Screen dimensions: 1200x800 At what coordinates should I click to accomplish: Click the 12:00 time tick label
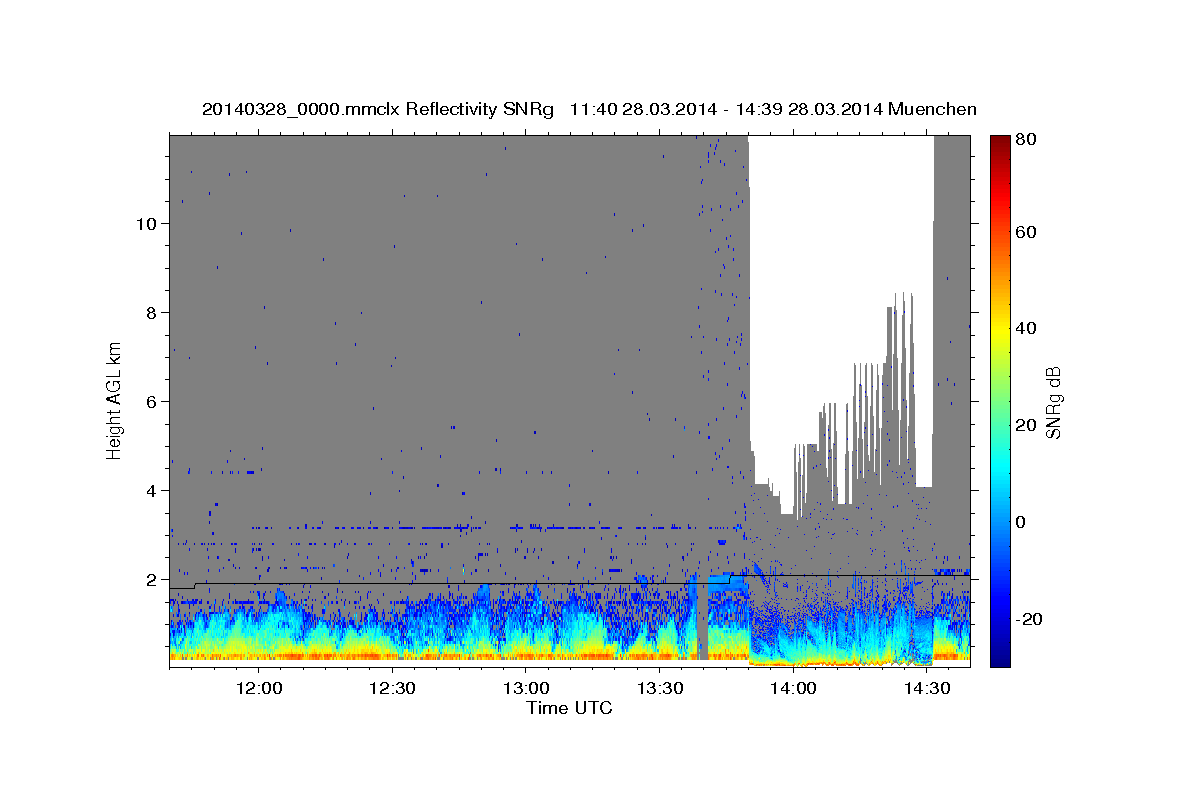259,688
